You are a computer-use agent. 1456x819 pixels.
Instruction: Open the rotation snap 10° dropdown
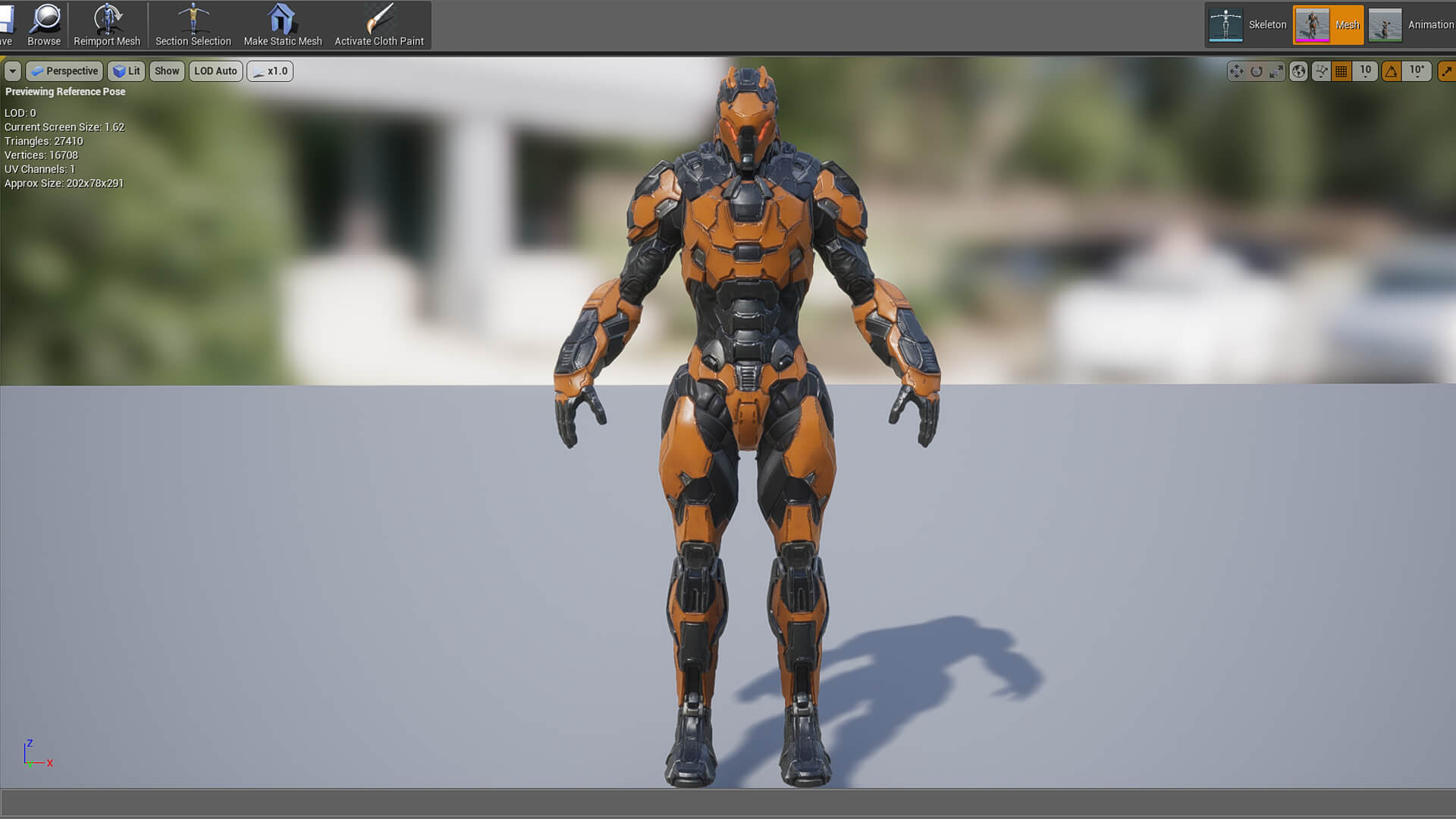(1417, 71)
